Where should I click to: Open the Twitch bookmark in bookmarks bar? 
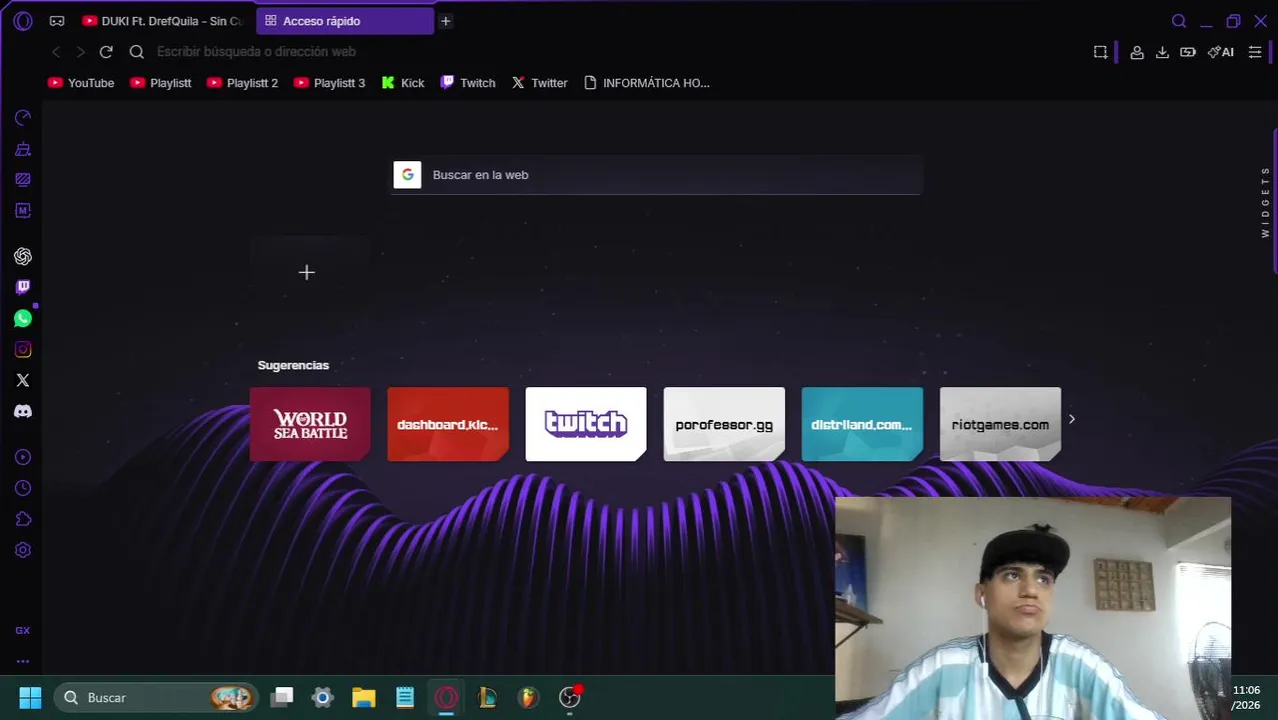tap(468, 83)
